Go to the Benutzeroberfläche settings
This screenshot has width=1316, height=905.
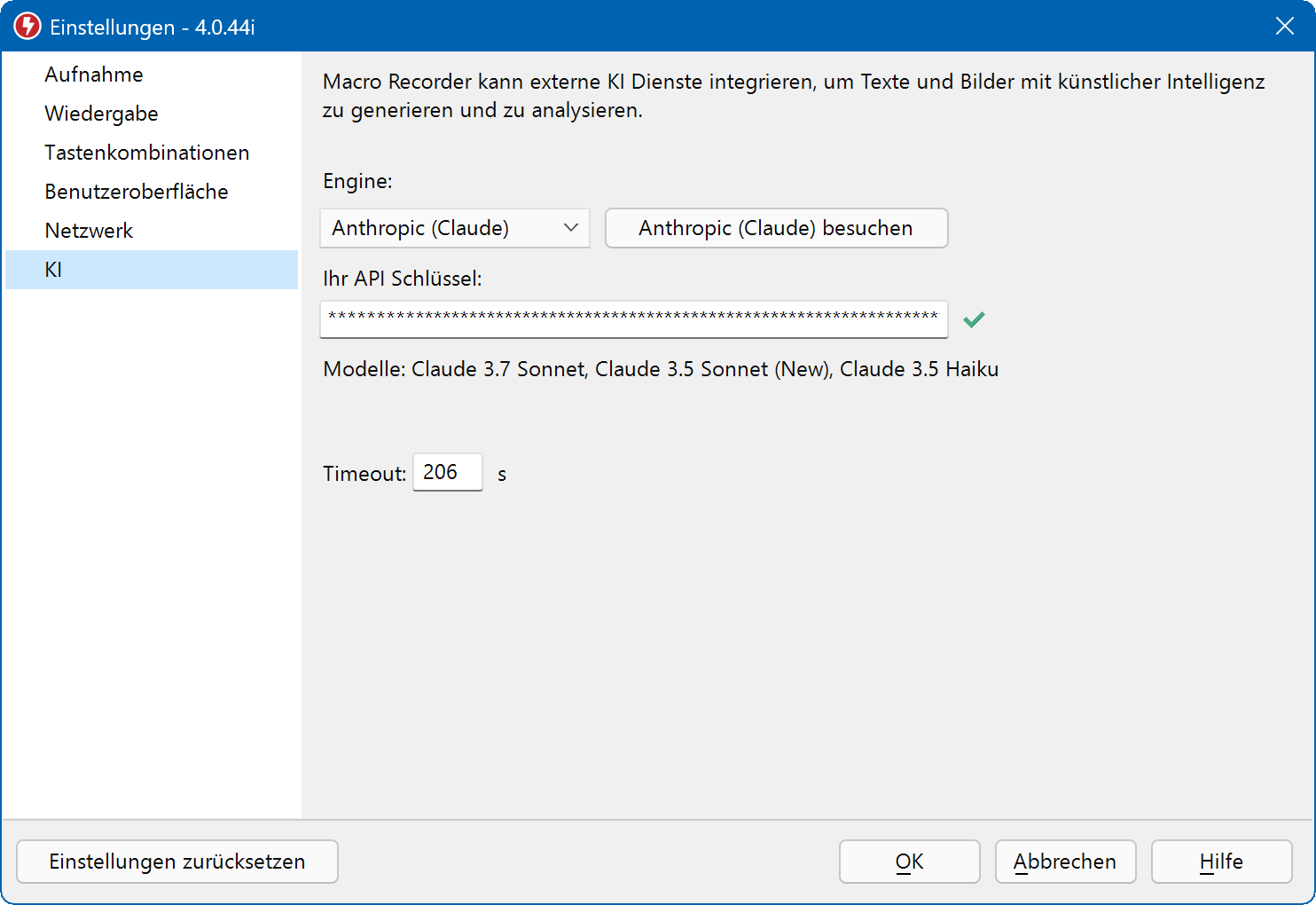(x=137, y=192)
